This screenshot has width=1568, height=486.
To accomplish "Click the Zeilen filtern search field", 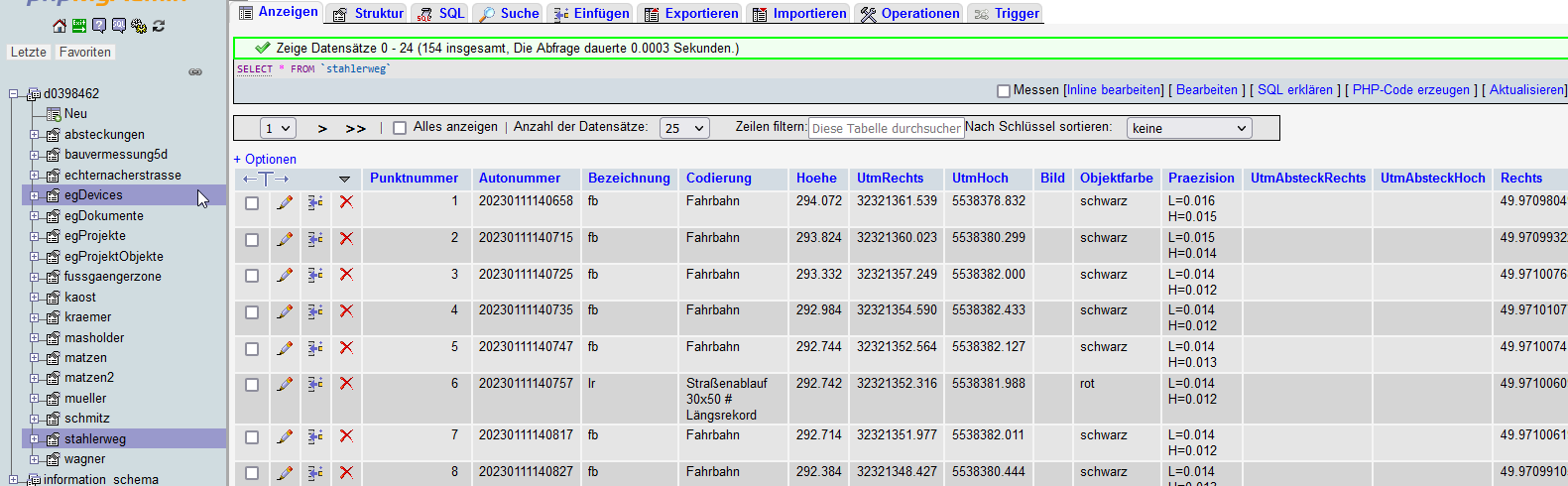I will point(886,128).
